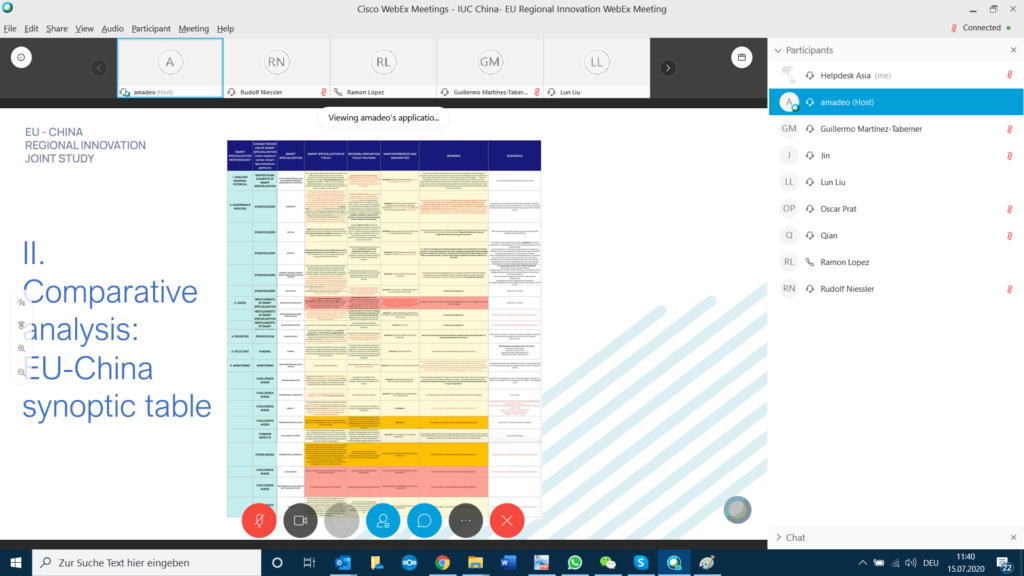The image size is (1024, 576).
Task: Zoom out of the shared content
Action: tap(21, 372)
